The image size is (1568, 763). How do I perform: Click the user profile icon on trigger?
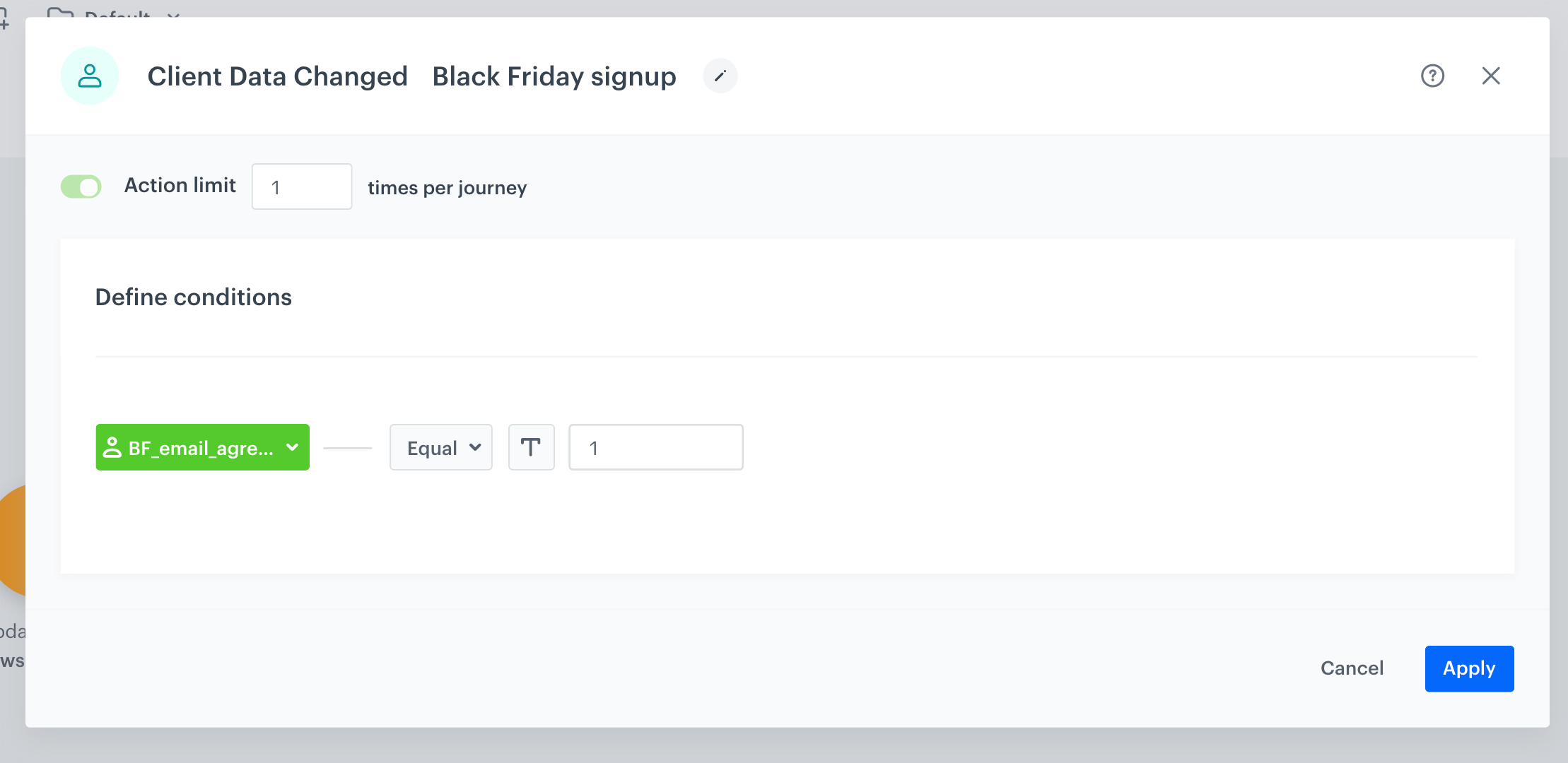point(89,75)
